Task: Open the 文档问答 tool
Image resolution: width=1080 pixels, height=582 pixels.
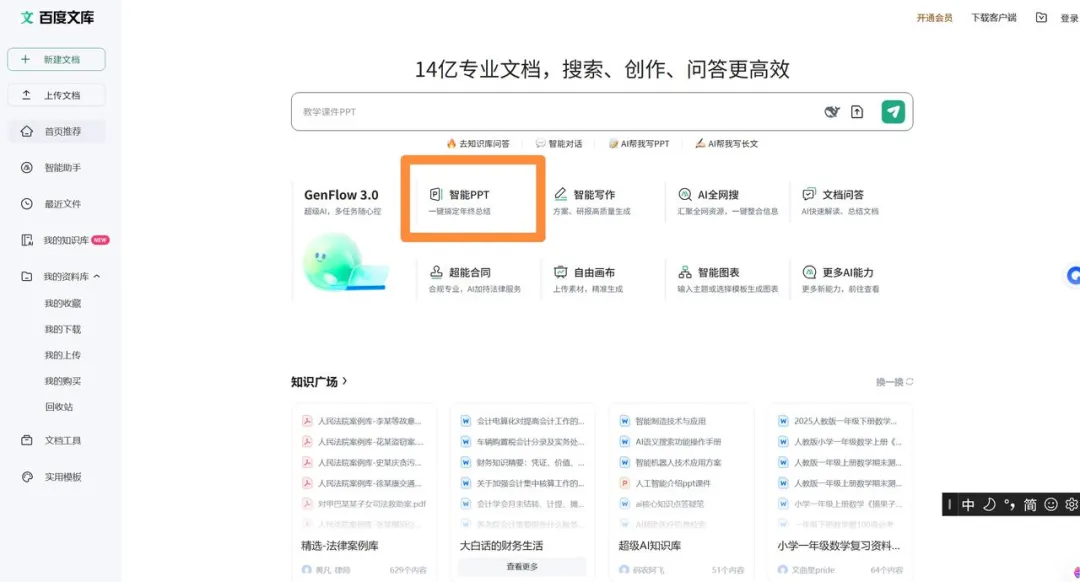Action: tap(840, 201)
